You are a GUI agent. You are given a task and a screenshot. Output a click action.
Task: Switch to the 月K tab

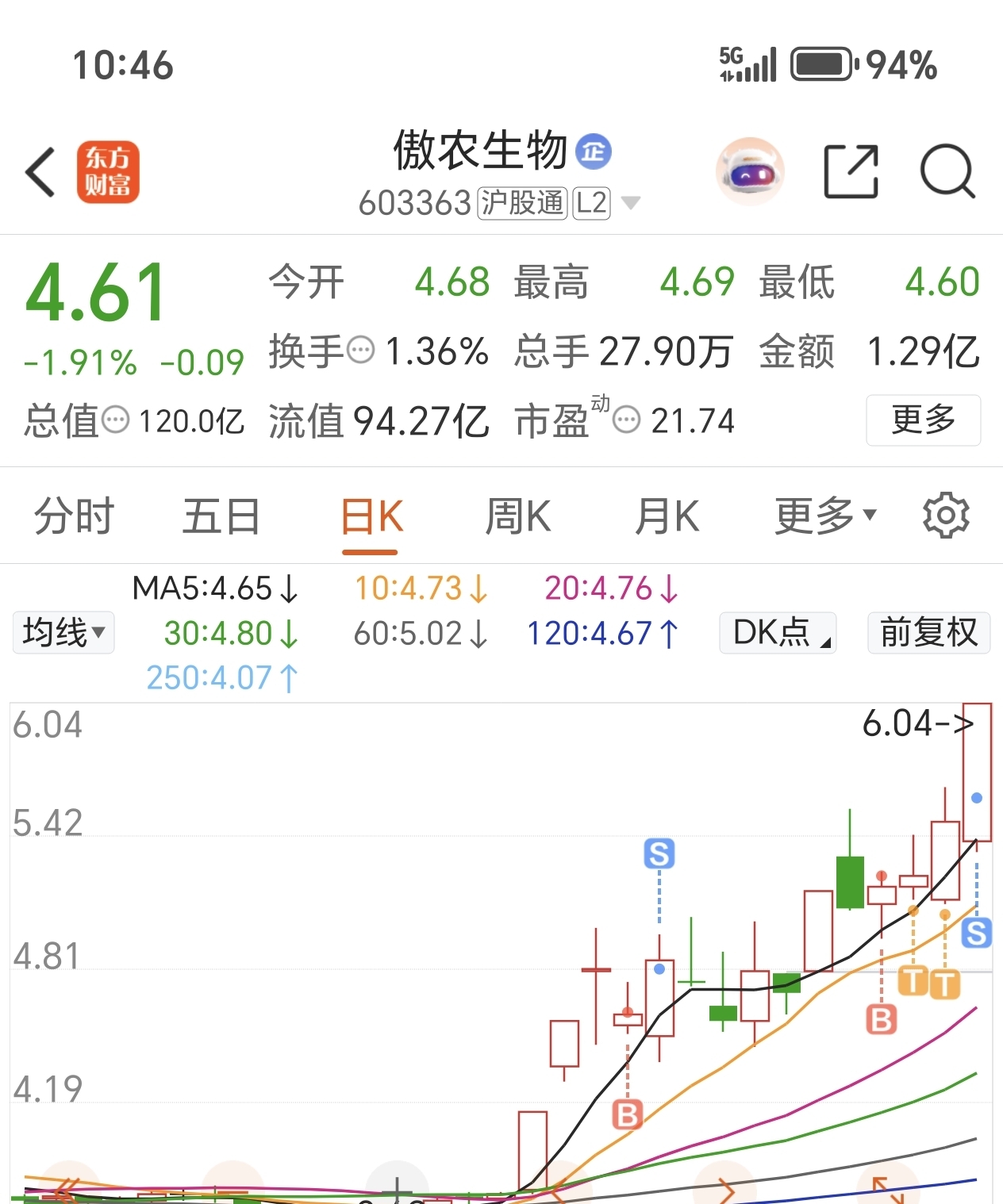coord(667,516)
